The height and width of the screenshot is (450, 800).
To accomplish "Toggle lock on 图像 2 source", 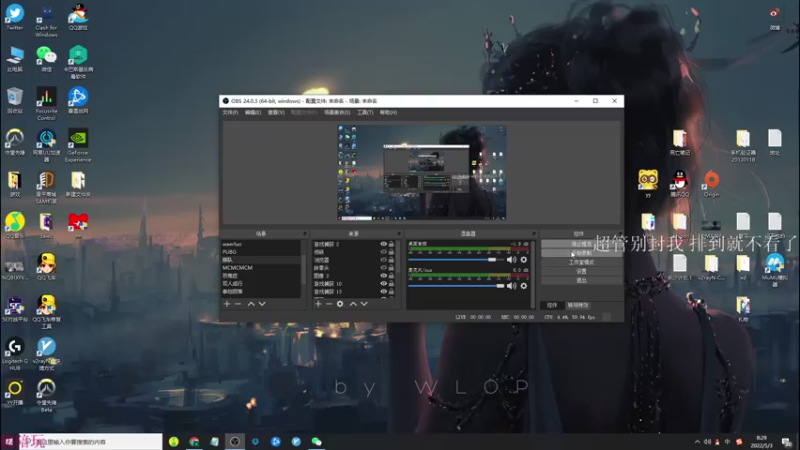I will click(x=391, y=276).
